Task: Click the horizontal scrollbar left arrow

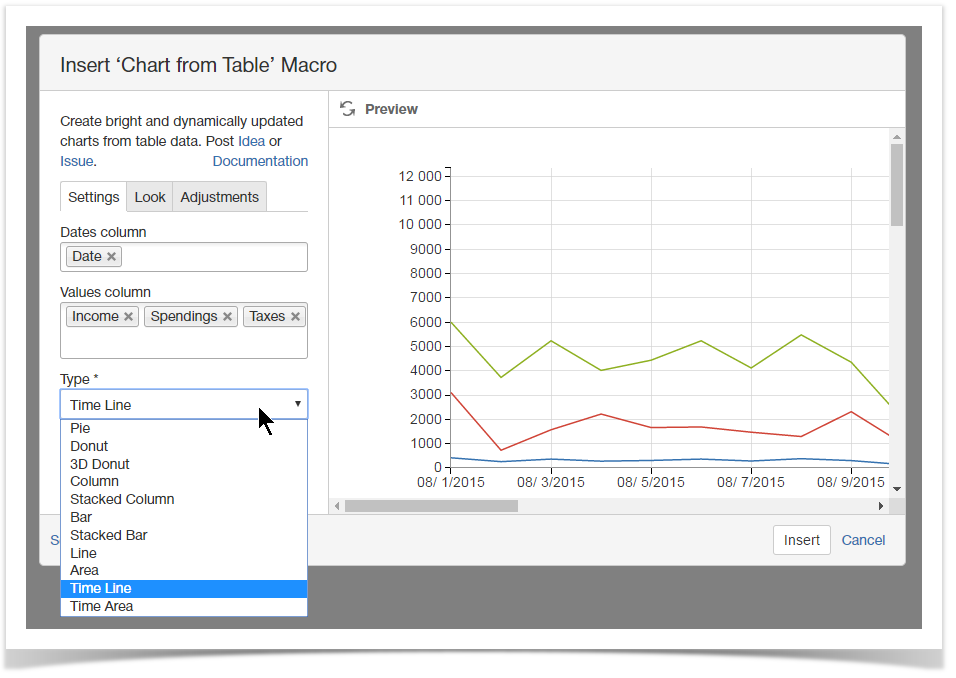Action: point(337,506)
